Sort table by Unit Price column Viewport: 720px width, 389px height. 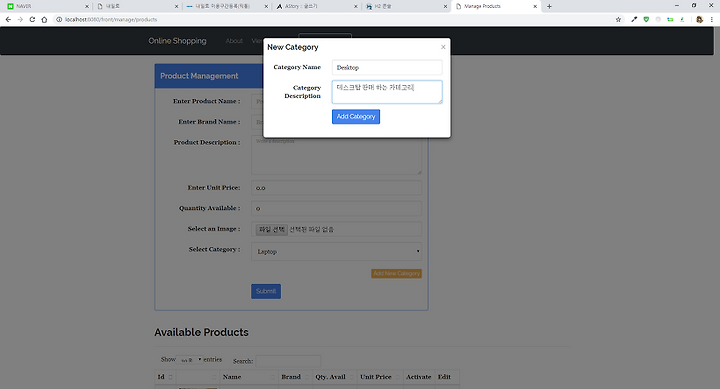(380, 377)
